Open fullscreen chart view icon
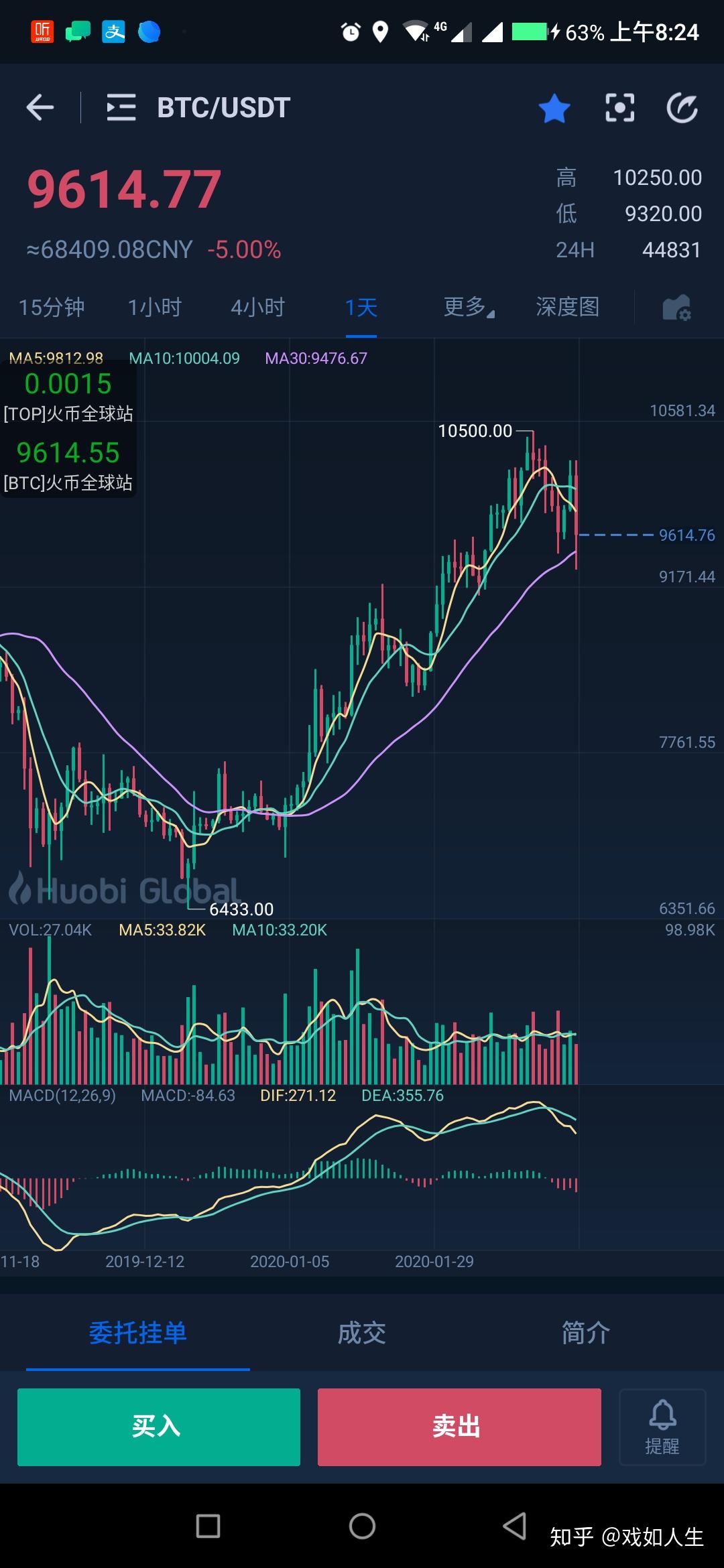Viewport: 724px width, 1568px height. pyautogui.click(x=619, y=108)
